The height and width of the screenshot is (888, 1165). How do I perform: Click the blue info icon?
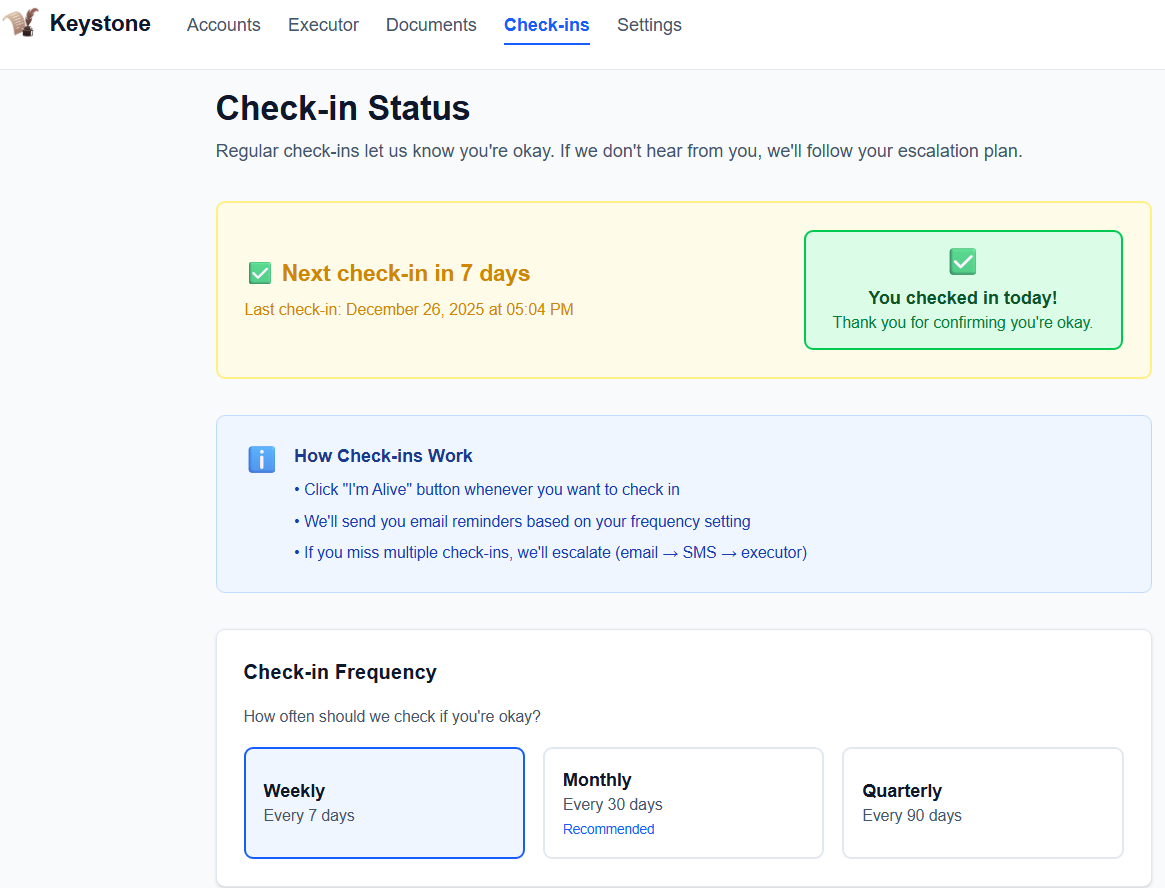261,459
